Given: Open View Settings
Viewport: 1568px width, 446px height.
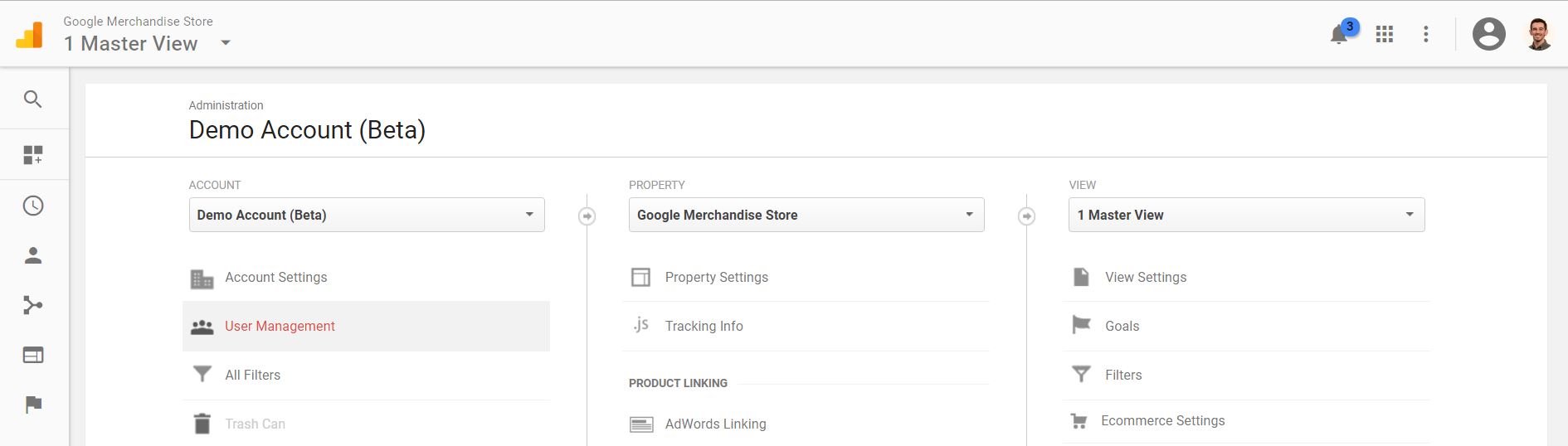Looking at the screenshot, I should pos(1146,278).
